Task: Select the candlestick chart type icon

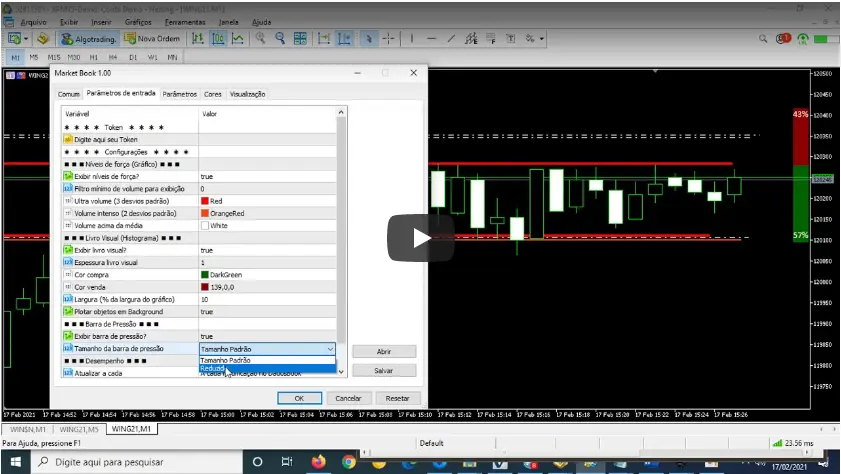Action: (x=217, y=39)
